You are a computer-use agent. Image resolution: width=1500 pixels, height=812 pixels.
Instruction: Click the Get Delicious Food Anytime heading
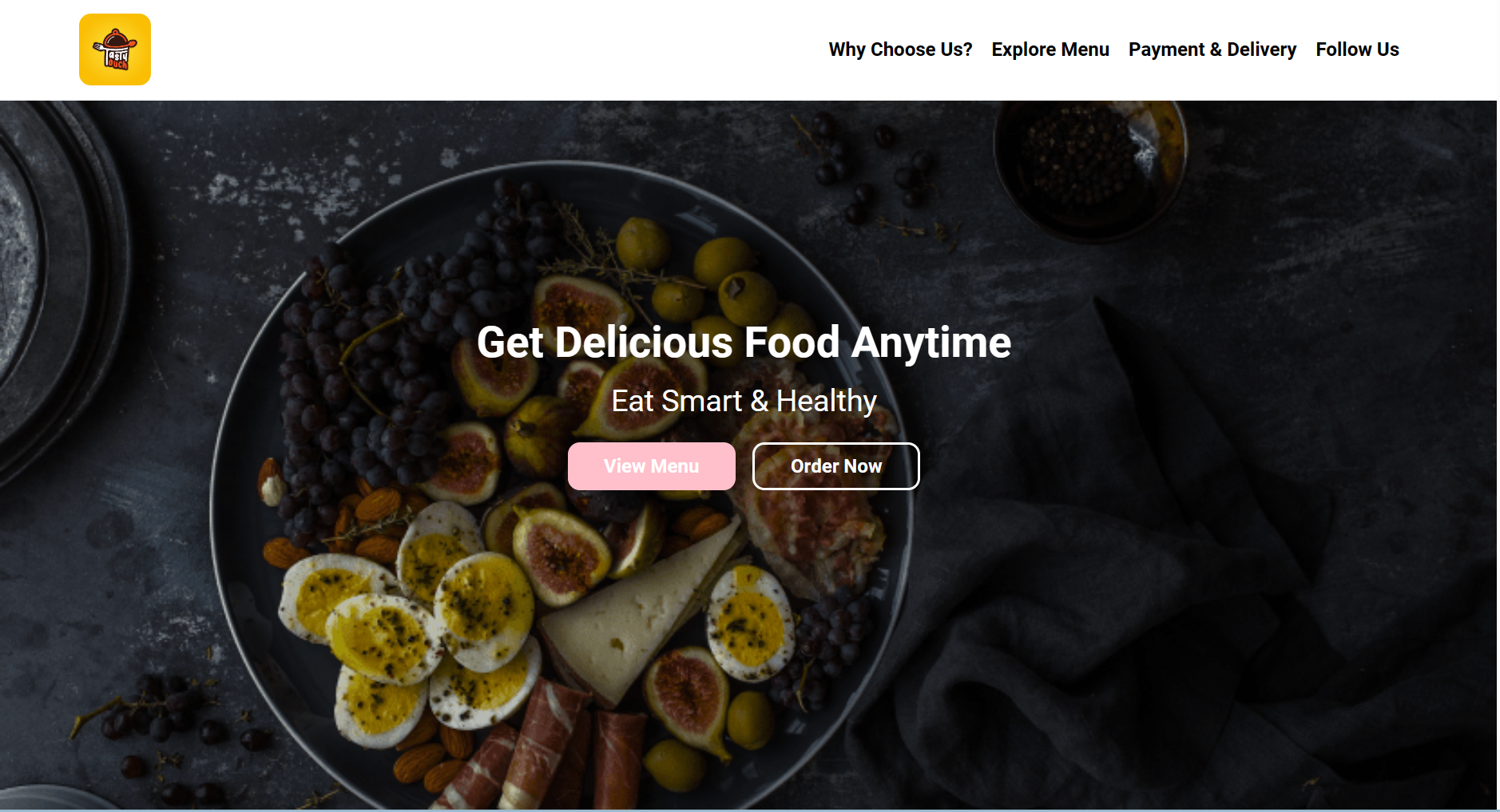pyautogui.click(x=744, y=343)
